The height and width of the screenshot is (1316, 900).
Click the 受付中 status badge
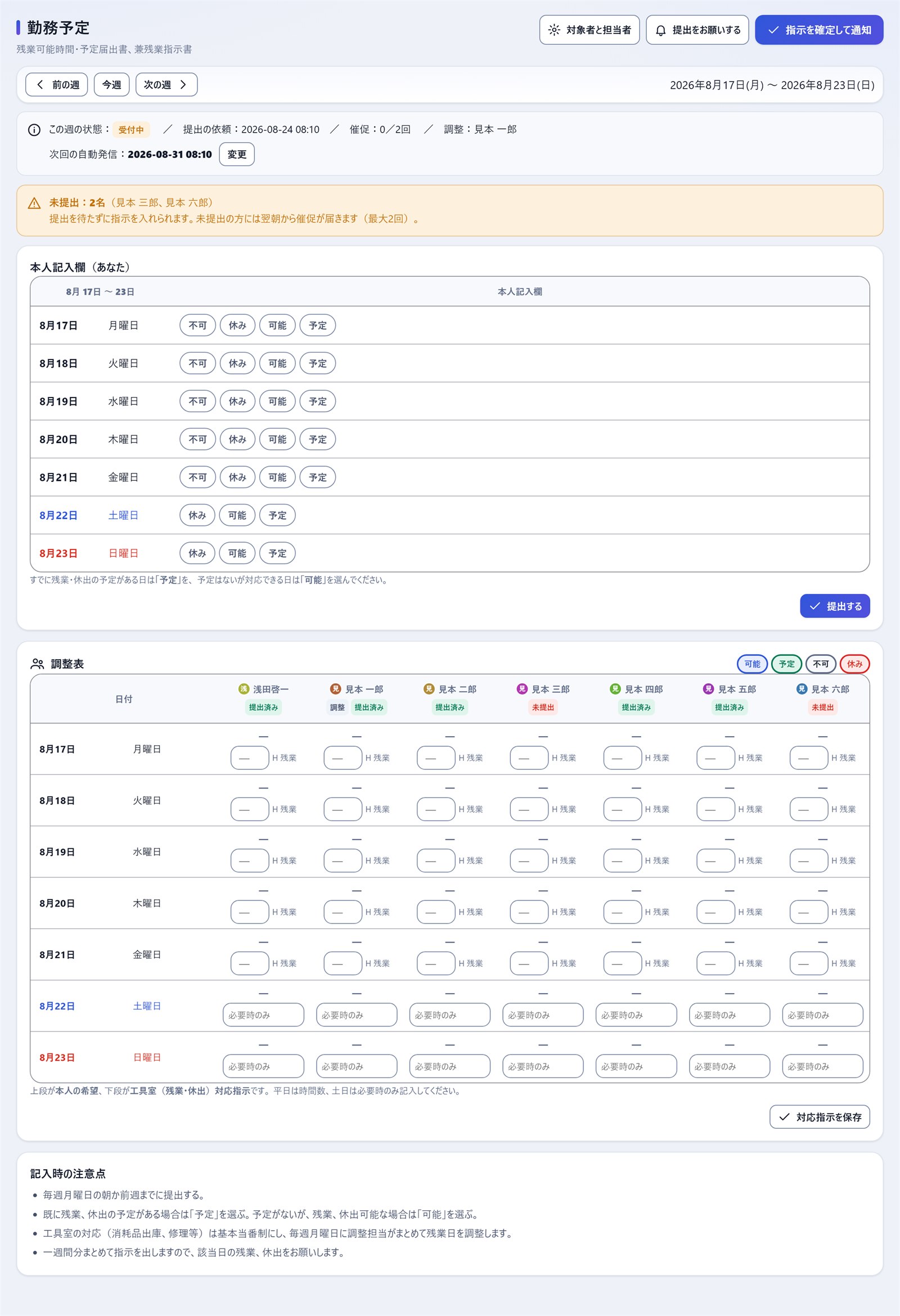(131, 130)
